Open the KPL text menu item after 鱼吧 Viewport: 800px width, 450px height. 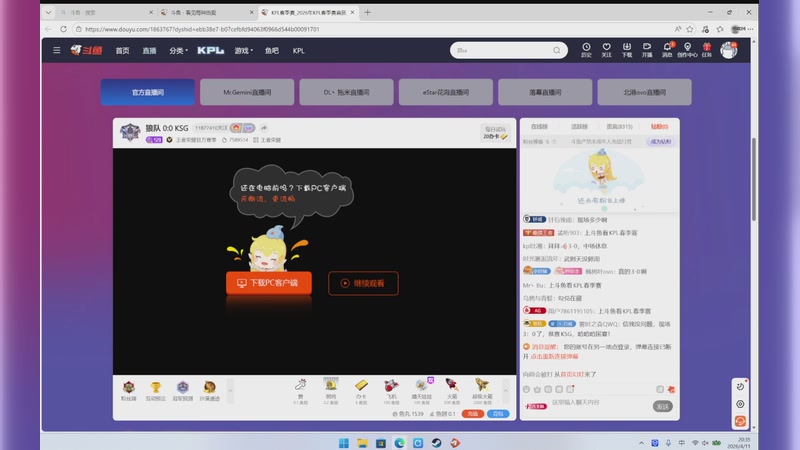pos(298,51)
